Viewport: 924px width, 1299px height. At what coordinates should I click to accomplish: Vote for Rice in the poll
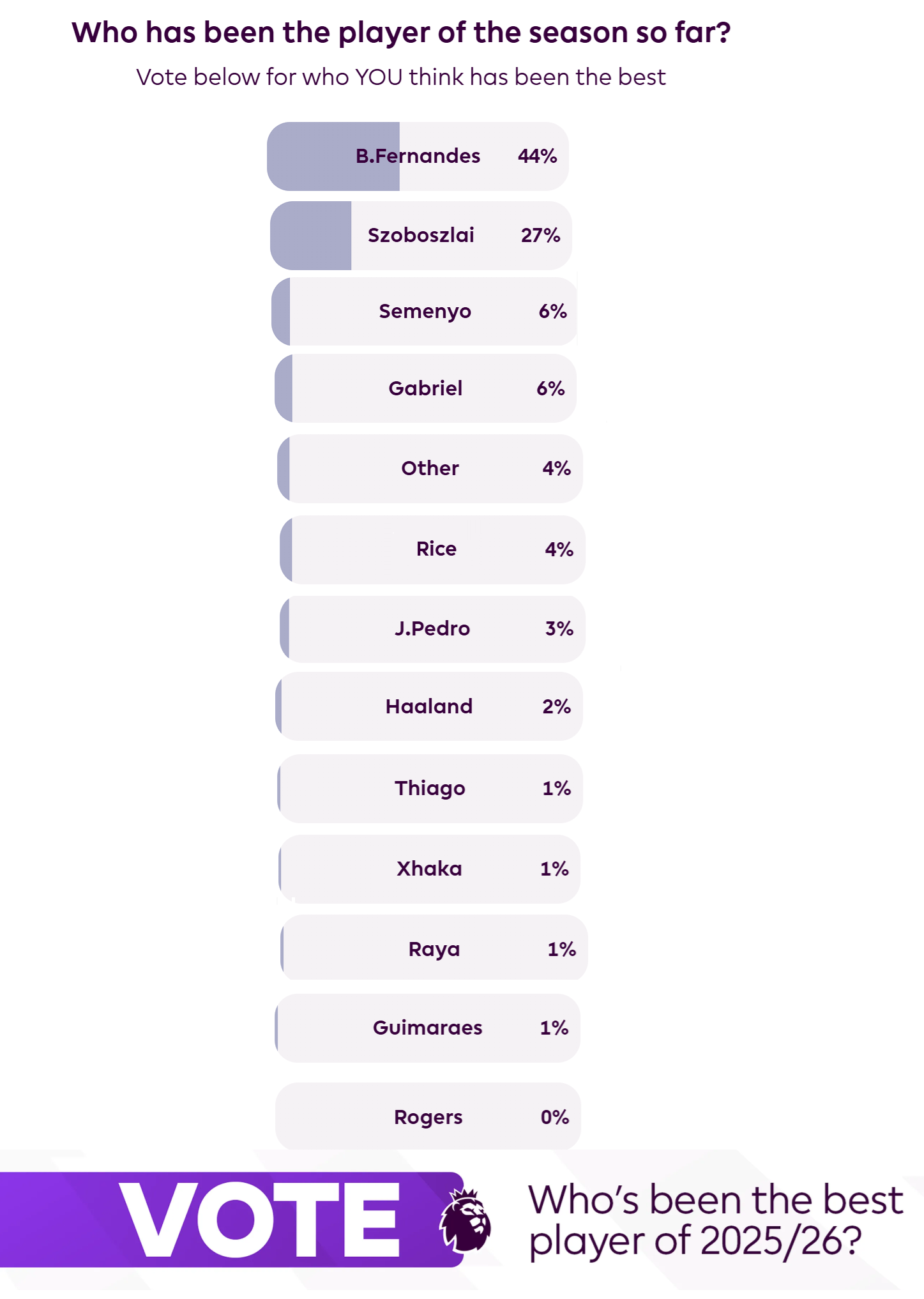coord(436,549)
